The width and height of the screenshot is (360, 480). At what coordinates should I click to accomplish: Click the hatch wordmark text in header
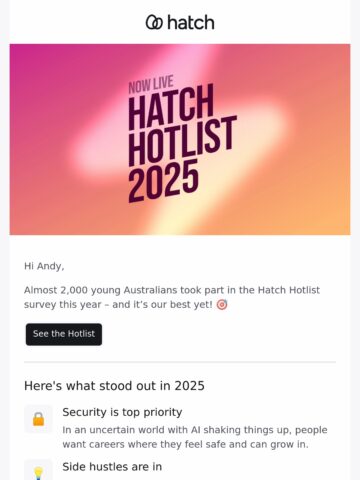tap(191, 22)
